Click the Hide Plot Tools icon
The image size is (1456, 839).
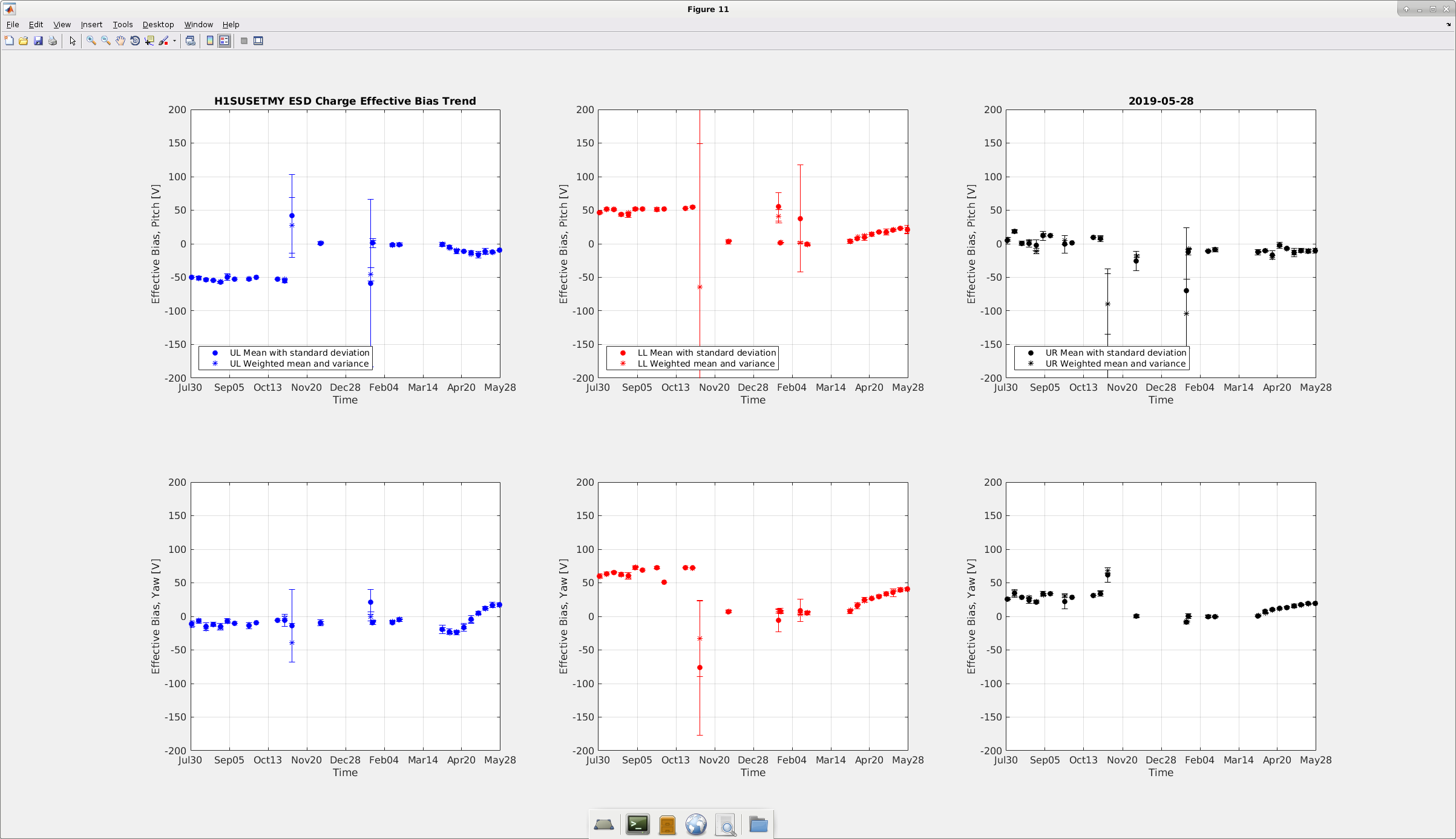(244, 41)
